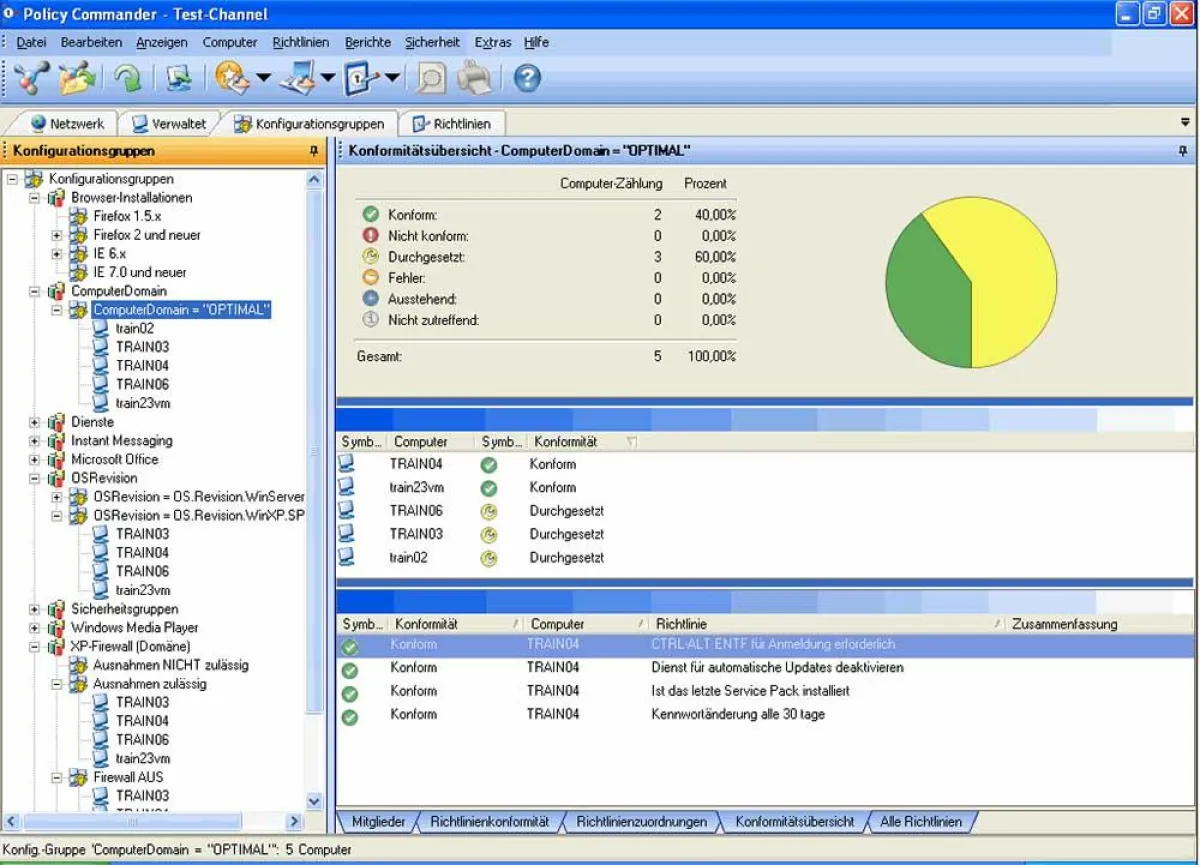Collapse the Browser-Installationen tree node

tap(35, 198)
